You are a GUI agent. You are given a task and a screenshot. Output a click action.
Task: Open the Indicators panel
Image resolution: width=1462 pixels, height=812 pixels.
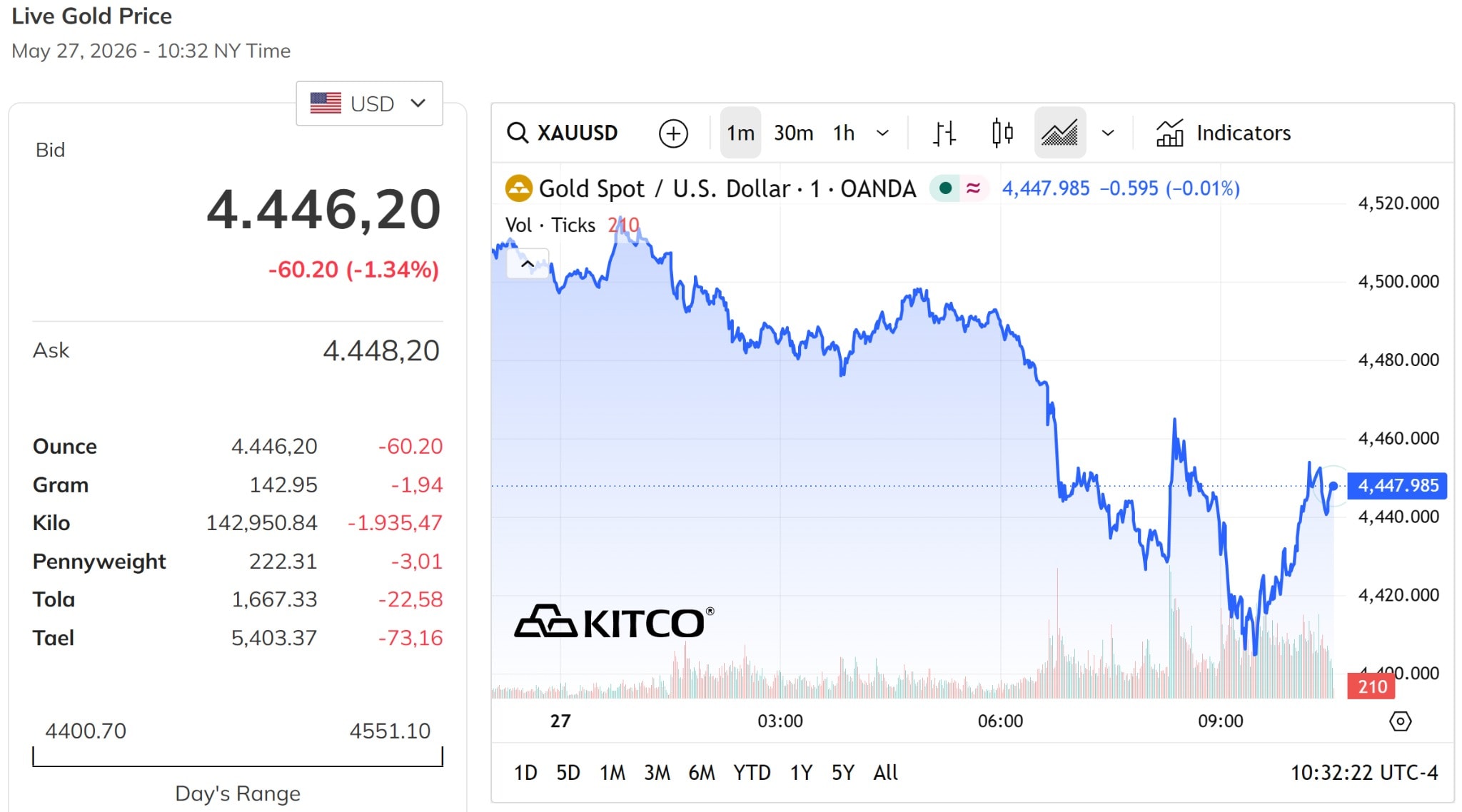(x=1223, y=133)
